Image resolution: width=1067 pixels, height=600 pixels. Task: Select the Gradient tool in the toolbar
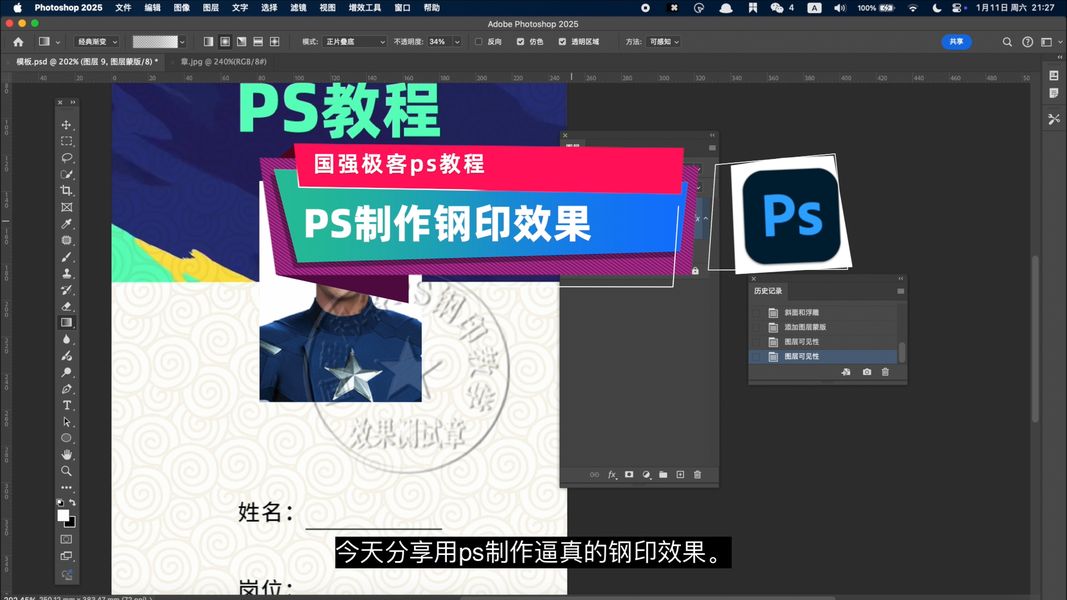point(66,323)
